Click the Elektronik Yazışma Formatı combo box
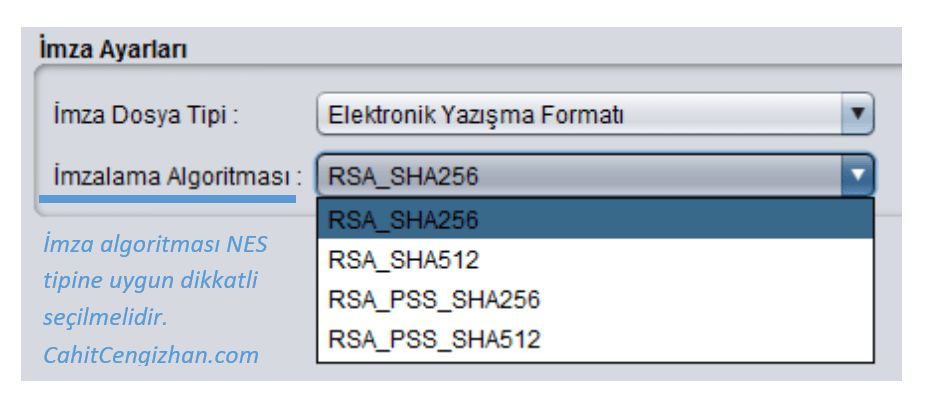 580,115
